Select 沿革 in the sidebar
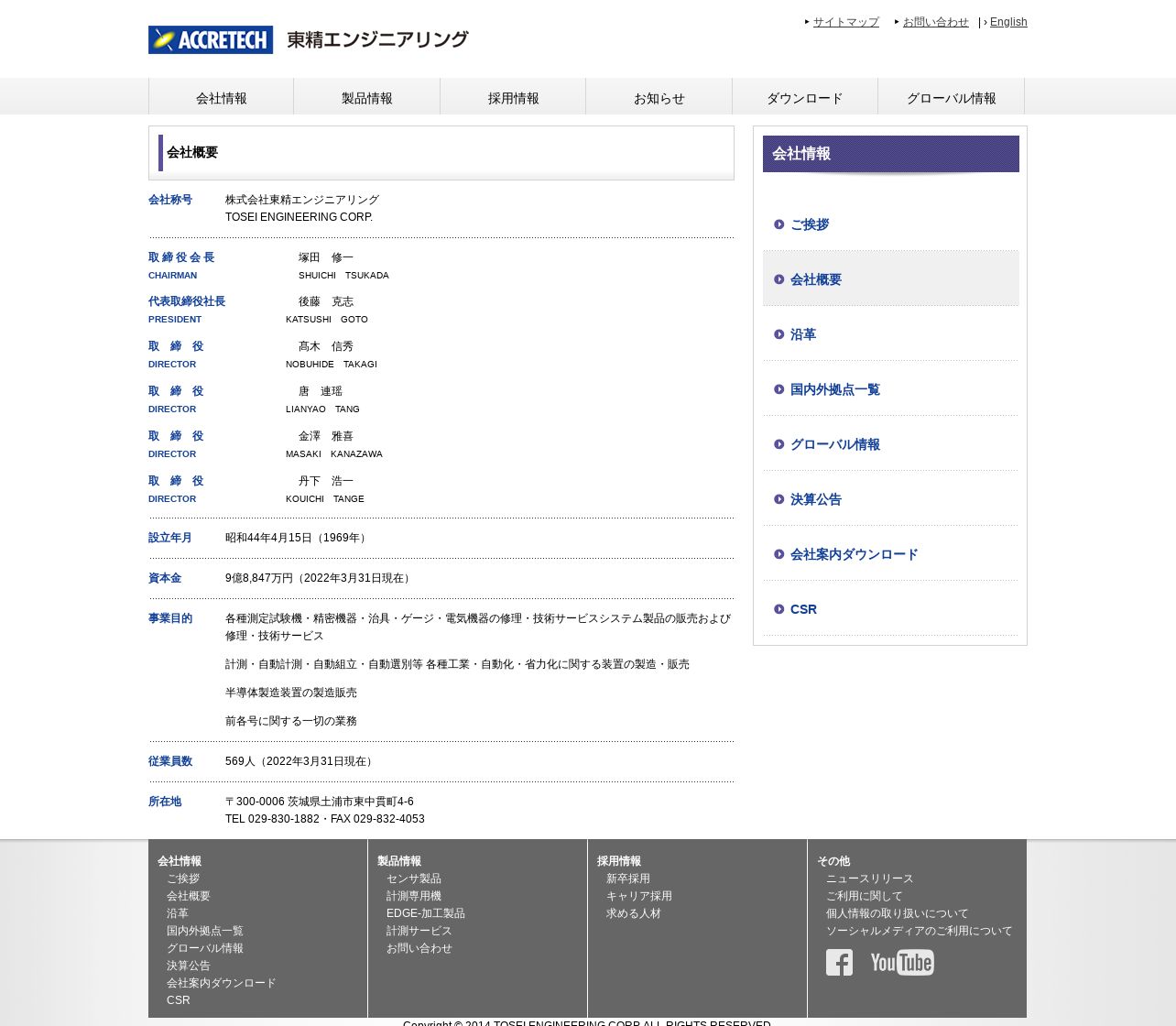1176x1026 pixels. (x=890, y=334)
